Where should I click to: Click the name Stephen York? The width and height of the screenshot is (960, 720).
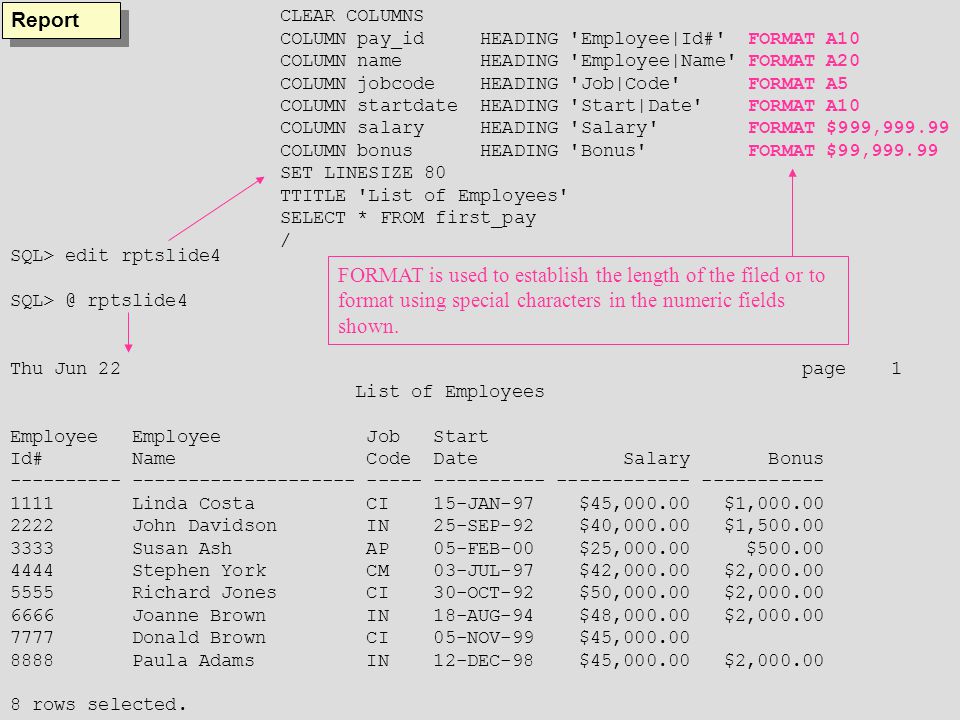[199, 570]
